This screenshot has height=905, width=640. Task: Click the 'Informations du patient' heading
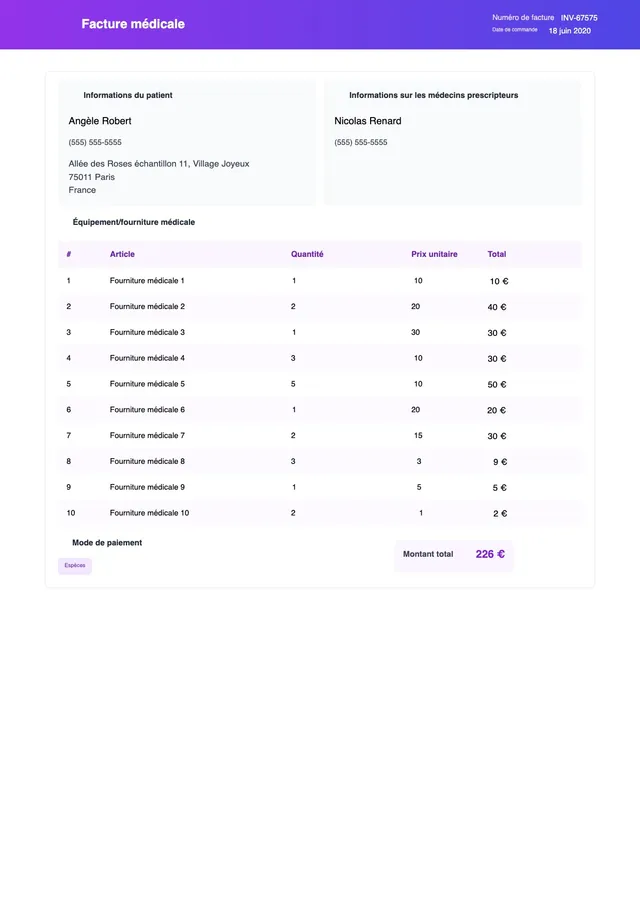(128, 95)
